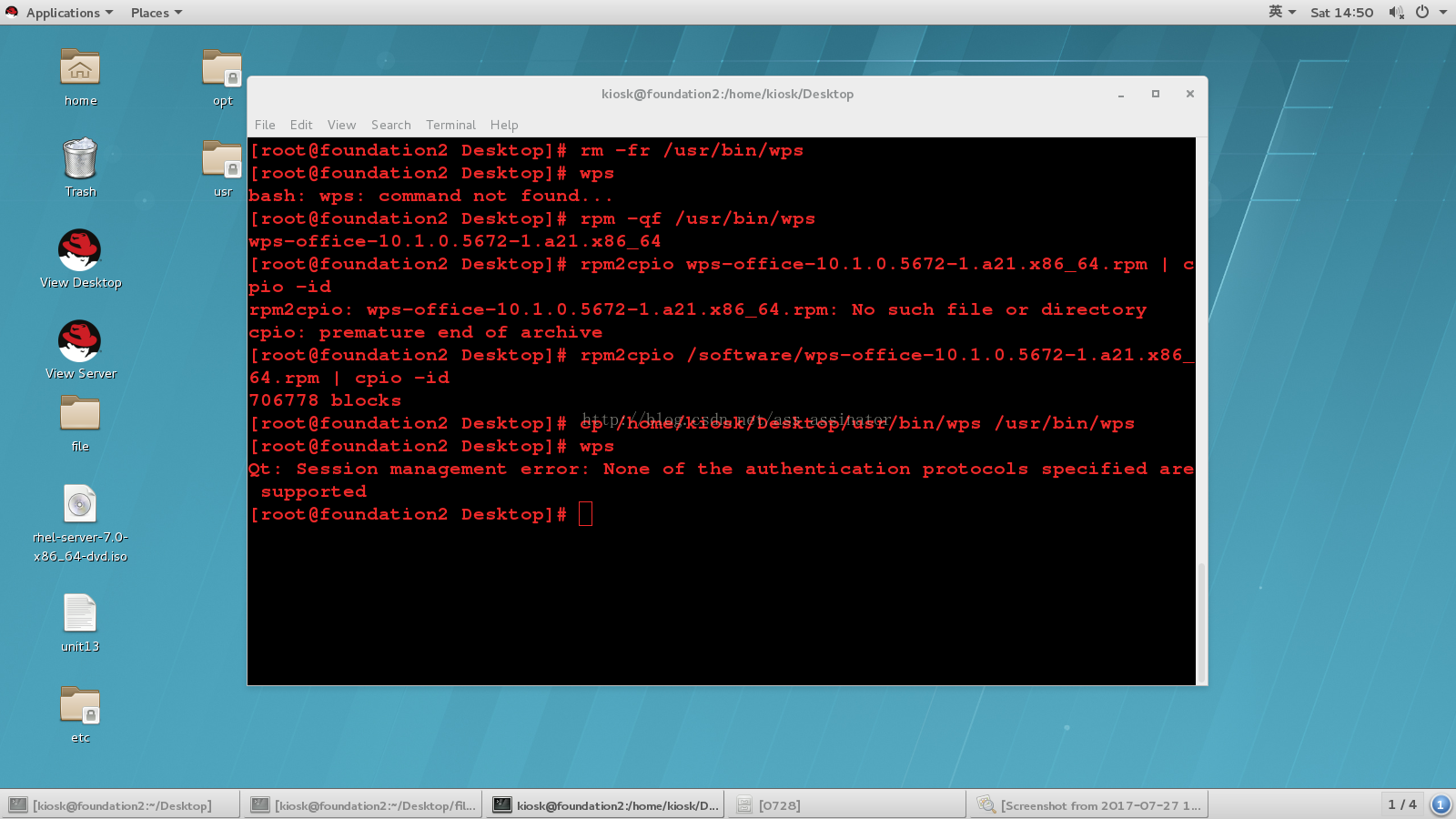Switch to the [0728] taskbar window
Image resolution: width=1456 pixels, height=819 pixels.
[848, 805]
